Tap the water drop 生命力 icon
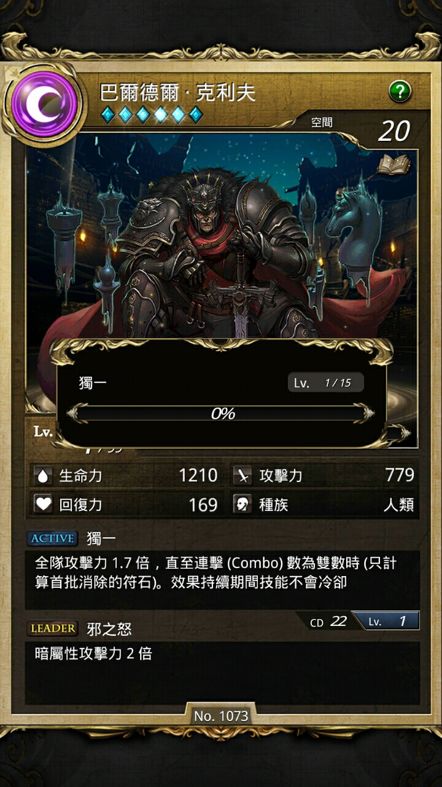Image resolution: width=442 pixels, height=787 pixels. pos(44,475)
